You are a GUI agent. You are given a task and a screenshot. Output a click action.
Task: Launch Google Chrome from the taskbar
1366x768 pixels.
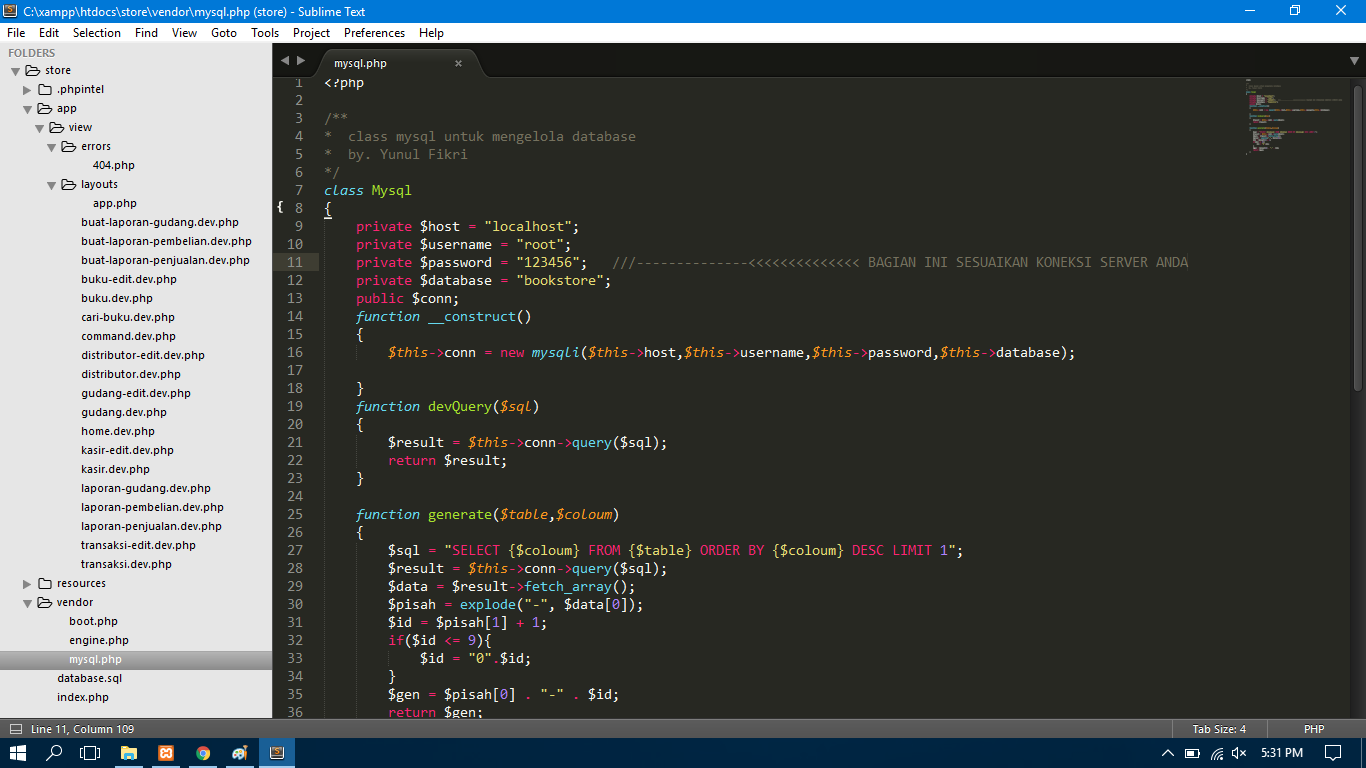coord(203,751)
